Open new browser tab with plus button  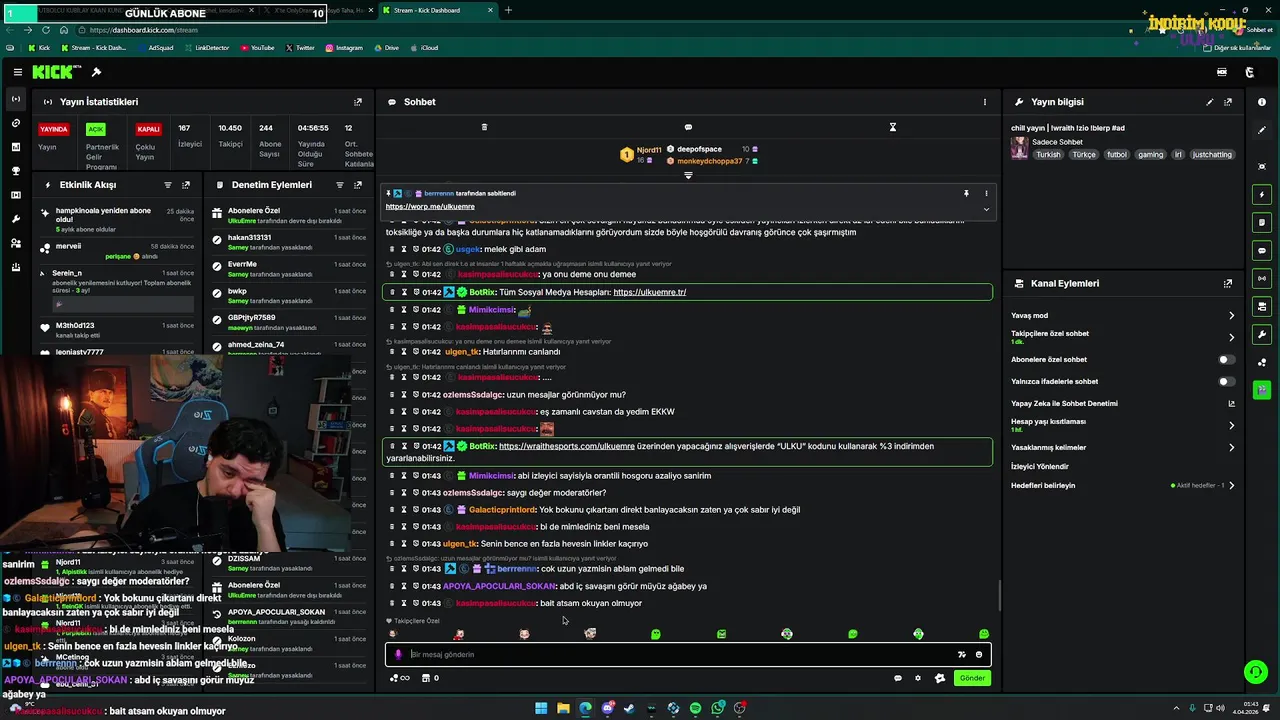click(x=508, y=10)
